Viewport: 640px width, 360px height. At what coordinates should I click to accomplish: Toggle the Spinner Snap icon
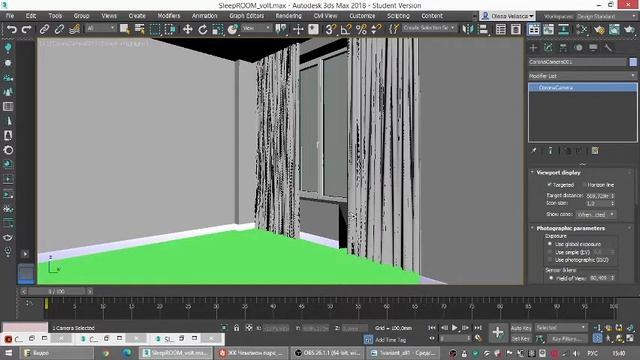[376, 29]
